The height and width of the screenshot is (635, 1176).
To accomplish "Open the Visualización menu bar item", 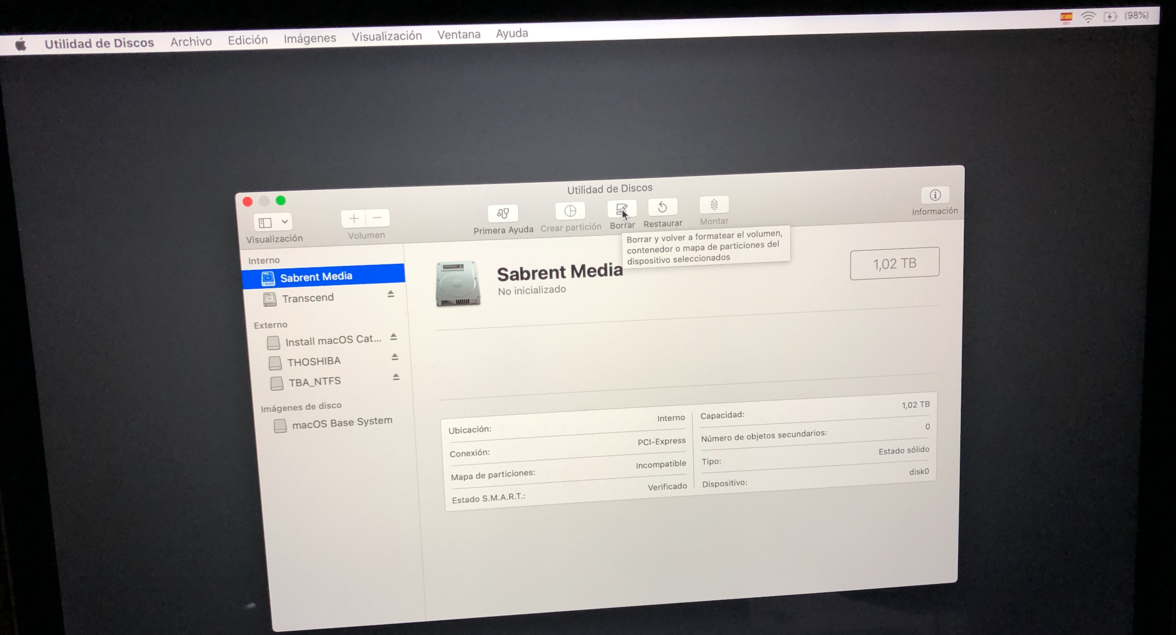I will click(386, 36).
